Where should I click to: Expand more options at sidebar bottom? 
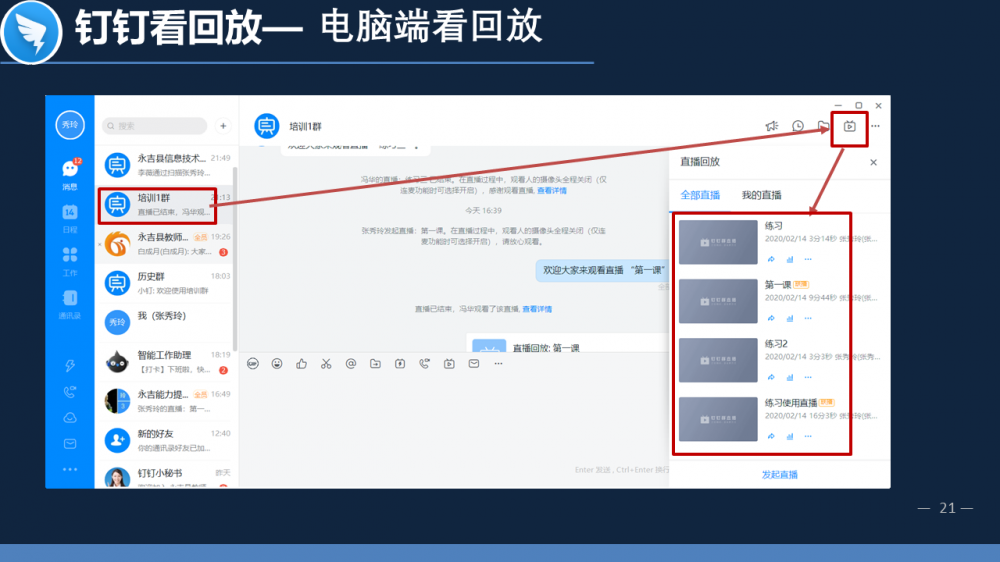[x=70, y=469]
